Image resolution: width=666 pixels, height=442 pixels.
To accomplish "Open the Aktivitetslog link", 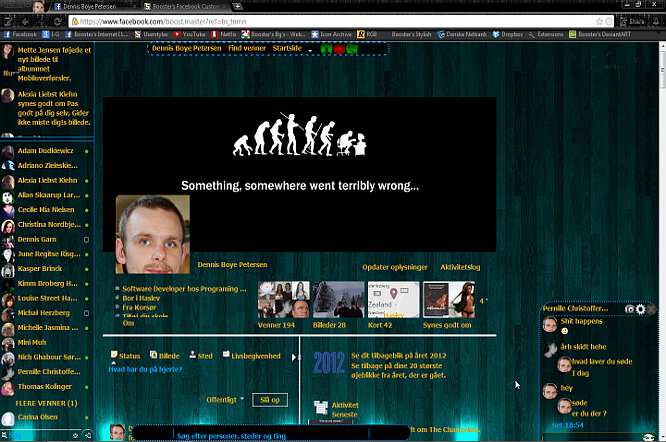I will 460,267.
